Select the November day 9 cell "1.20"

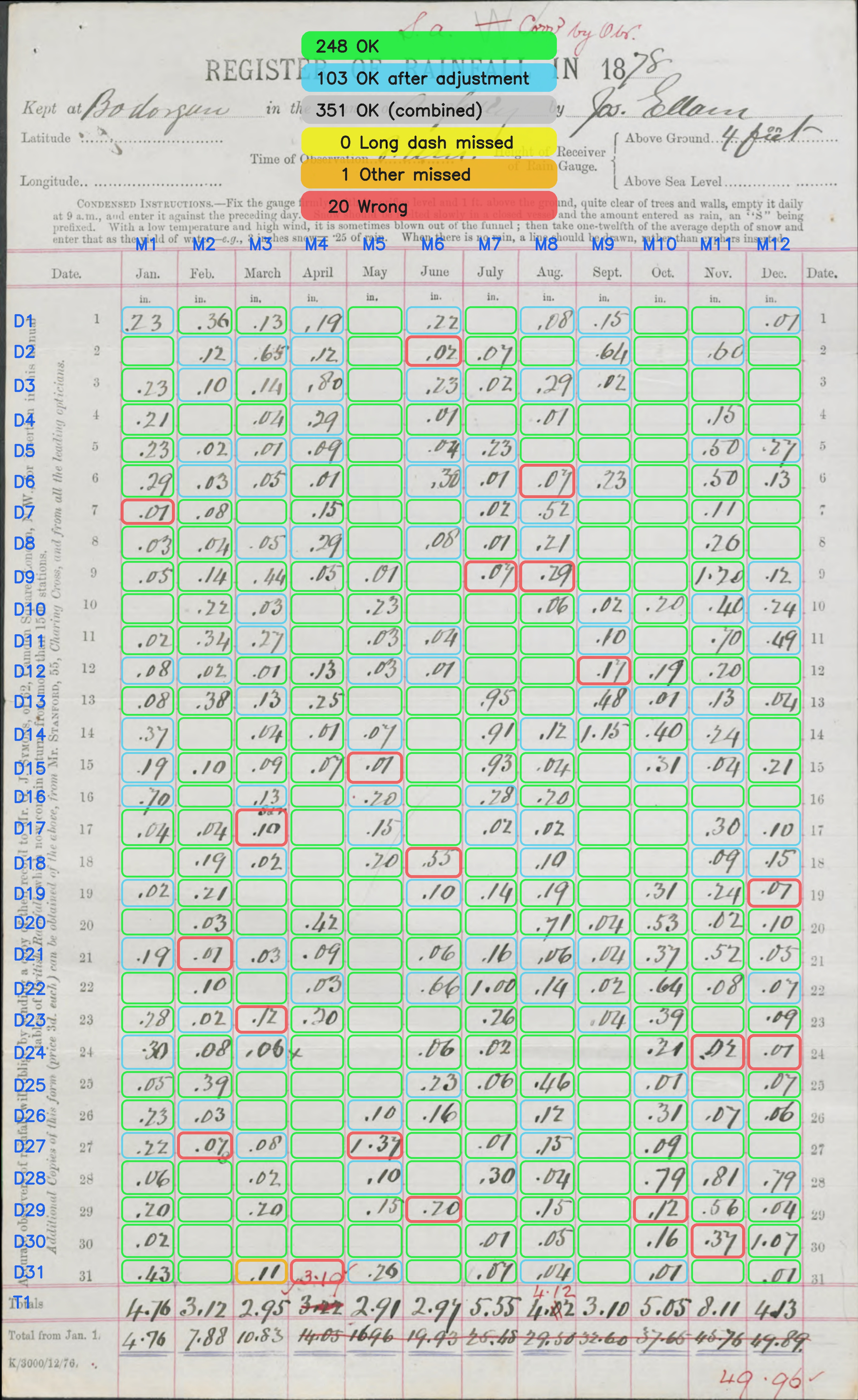click(x=718, y=577)
